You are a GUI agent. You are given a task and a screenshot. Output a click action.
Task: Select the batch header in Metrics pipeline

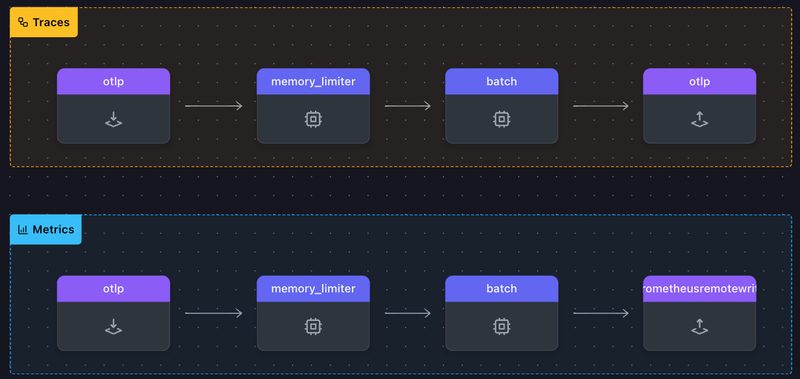click(502, 289)
